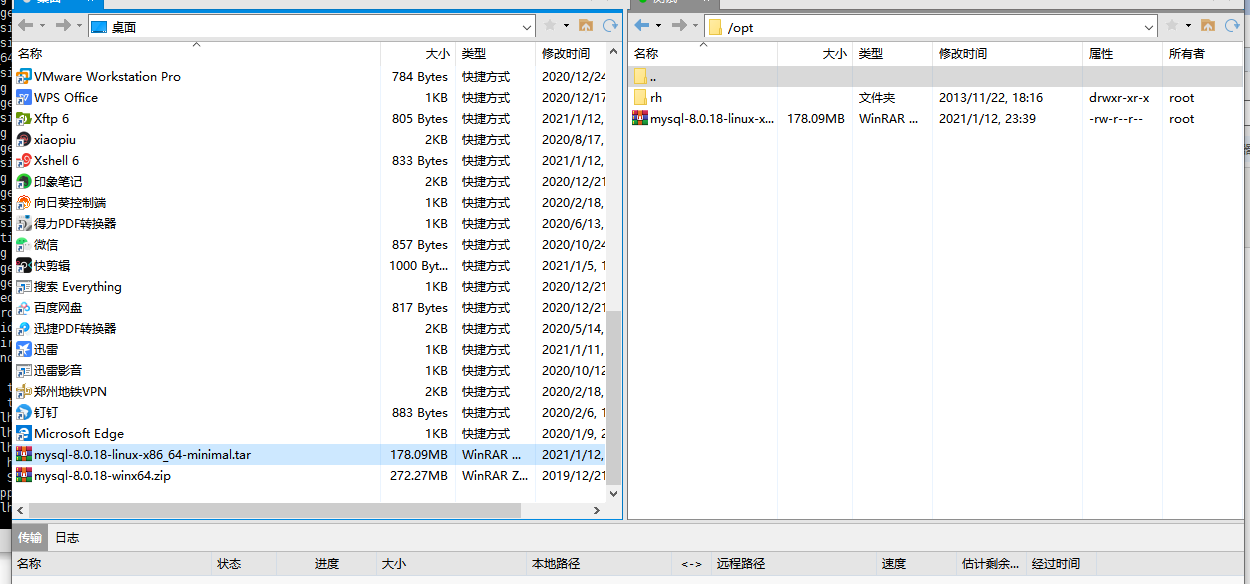Click local horizontal scrollbar right arrow

pyautogui.click(x=598, y=510)
